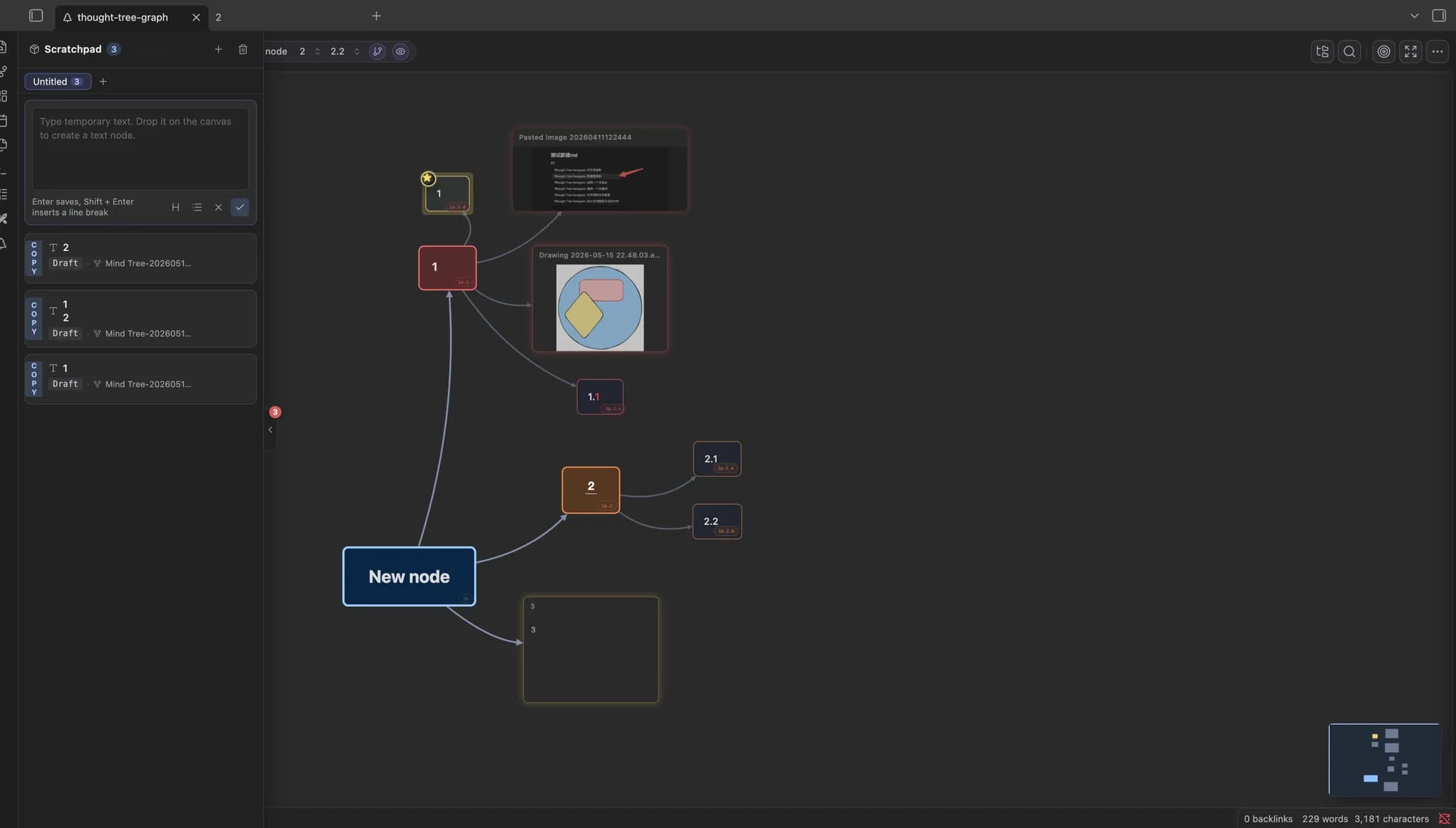Click COPY handle on draft "2" card
Screen dimensions: 1456x828
coord(33,258)
